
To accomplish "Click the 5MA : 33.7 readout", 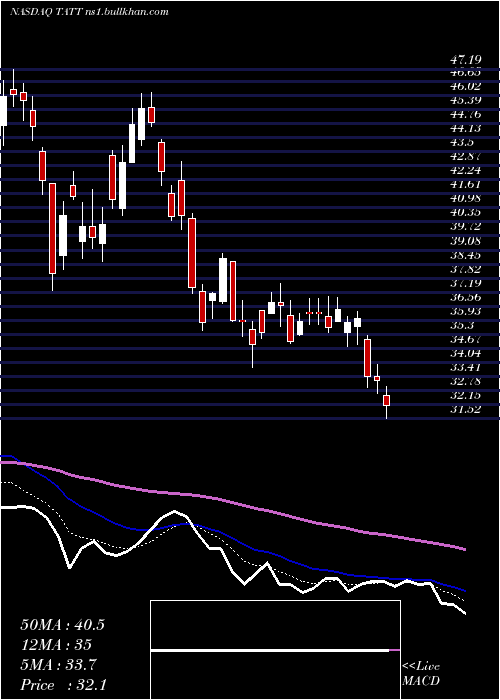I will [x=59, y=665].
